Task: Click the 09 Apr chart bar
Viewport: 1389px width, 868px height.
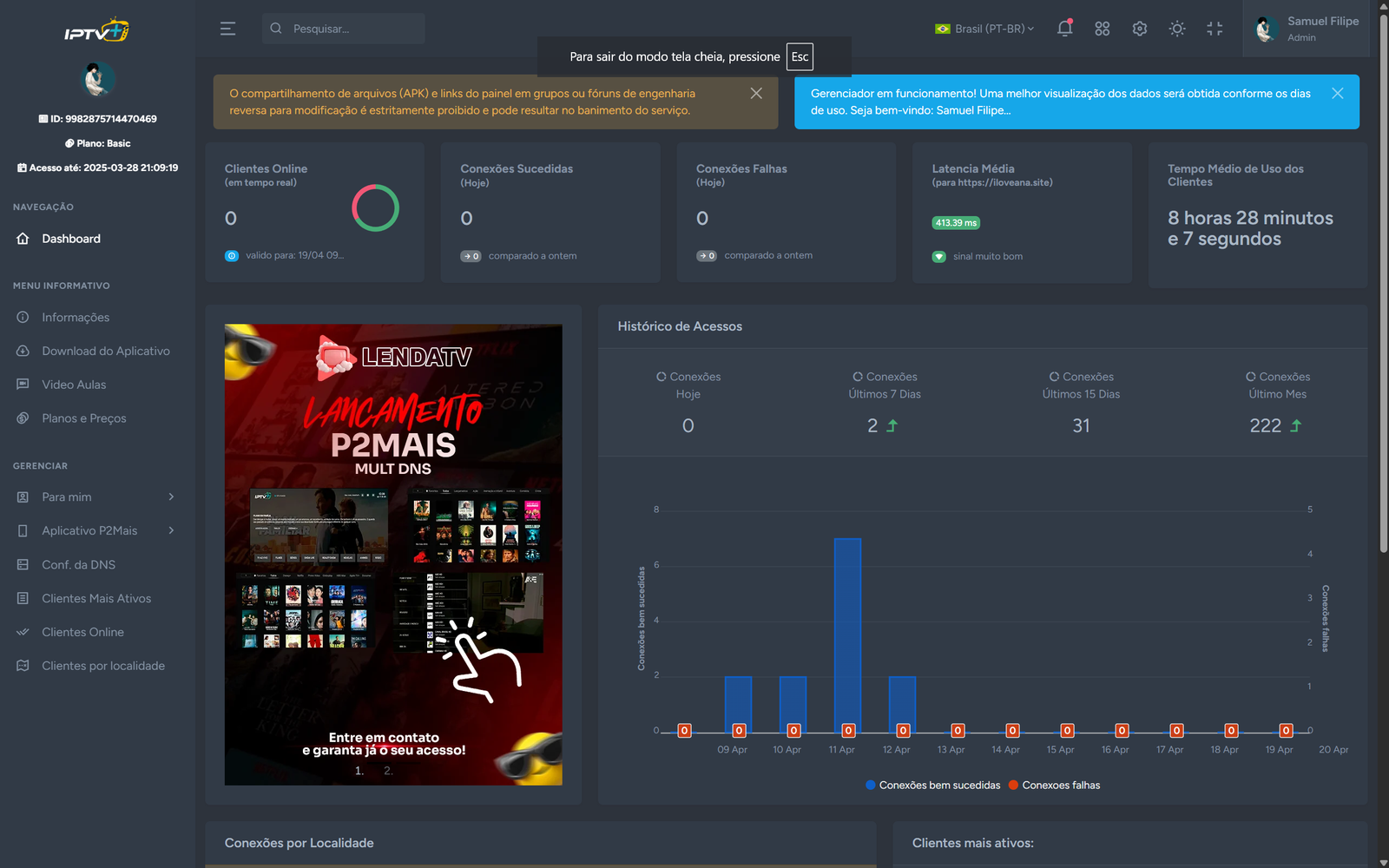Action: (x=738, y=703)
